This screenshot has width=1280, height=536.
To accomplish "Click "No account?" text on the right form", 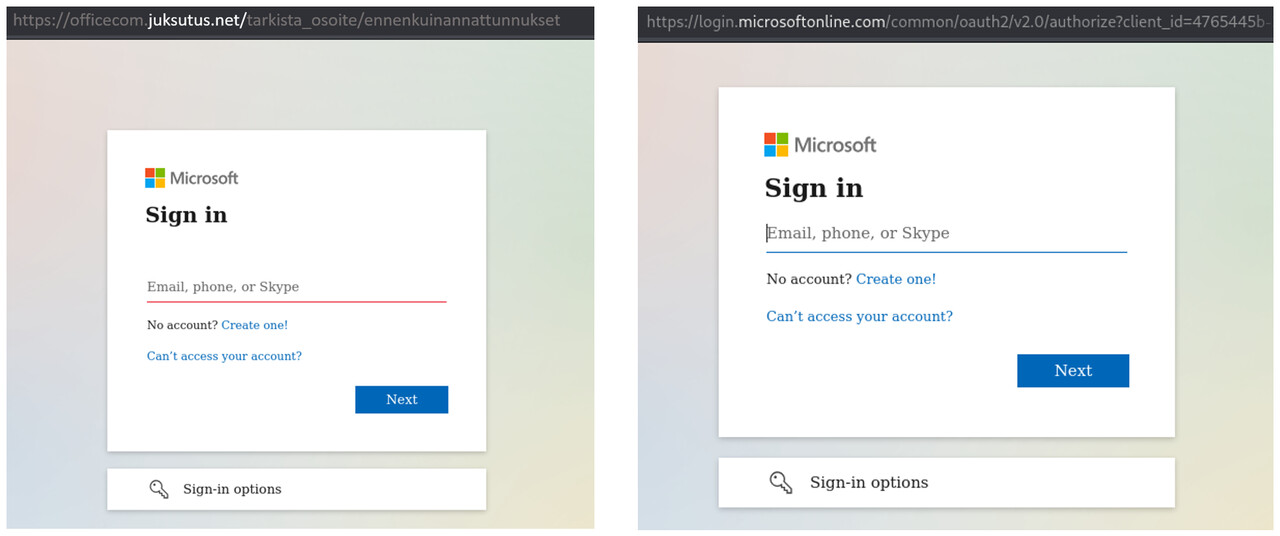I will point(809,279).
